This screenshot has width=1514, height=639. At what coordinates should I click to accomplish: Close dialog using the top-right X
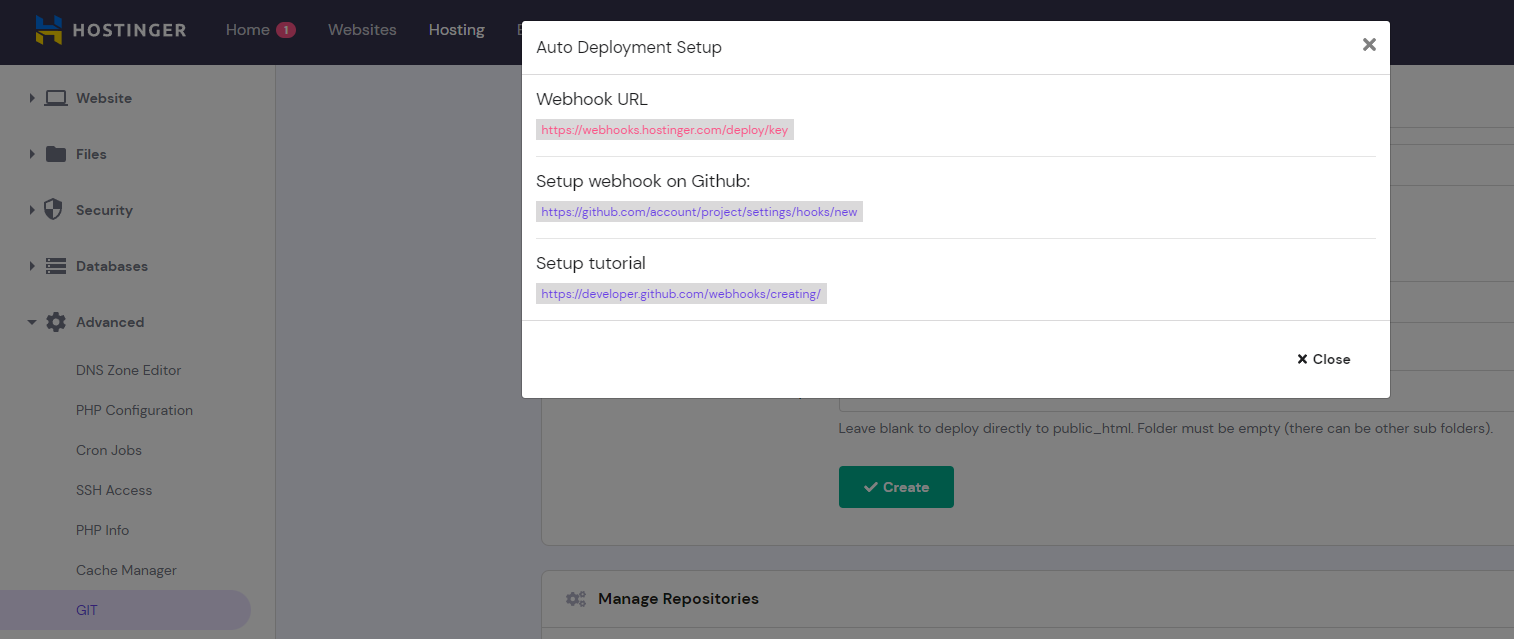1369,45
